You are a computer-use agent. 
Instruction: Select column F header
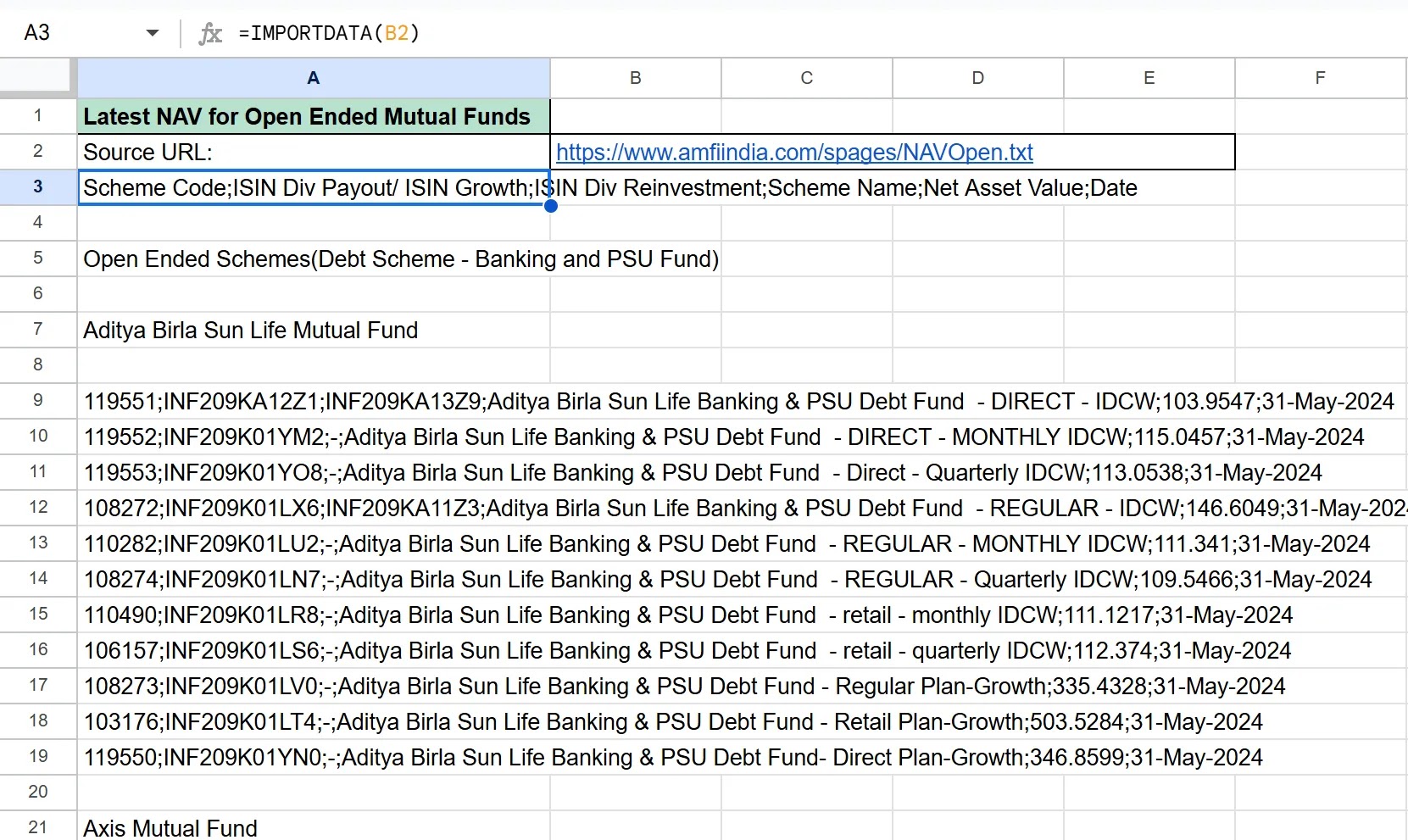1321,78
